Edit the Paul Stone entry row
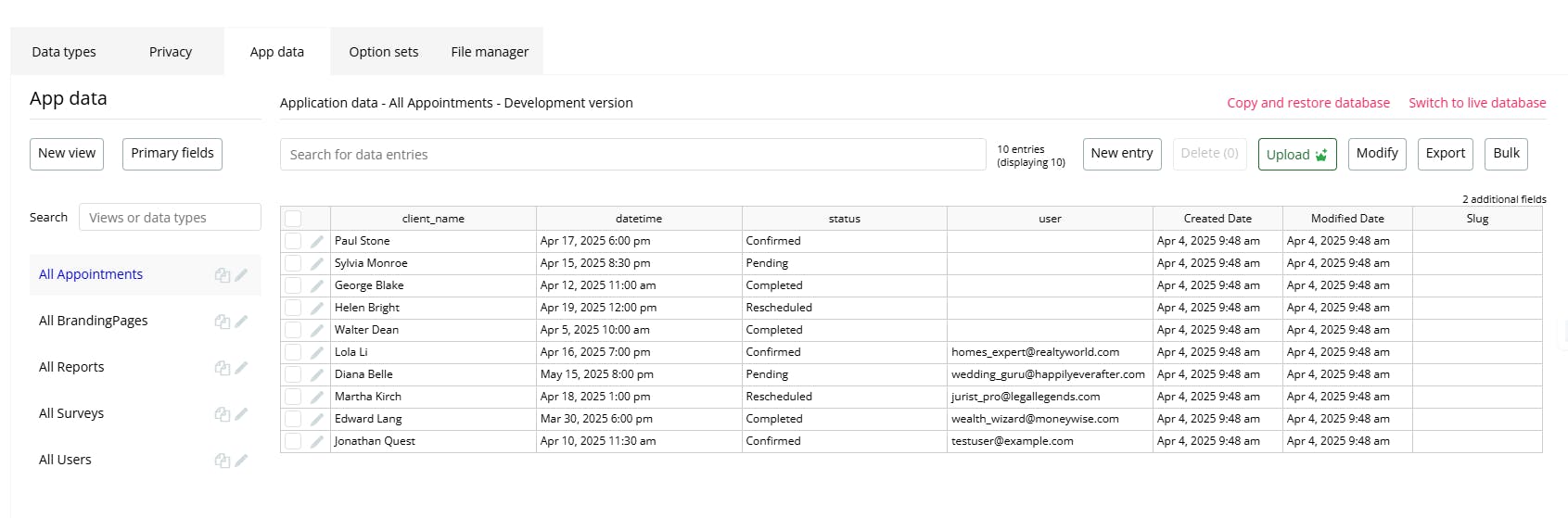1568x518 pixels. pos(317,242)
